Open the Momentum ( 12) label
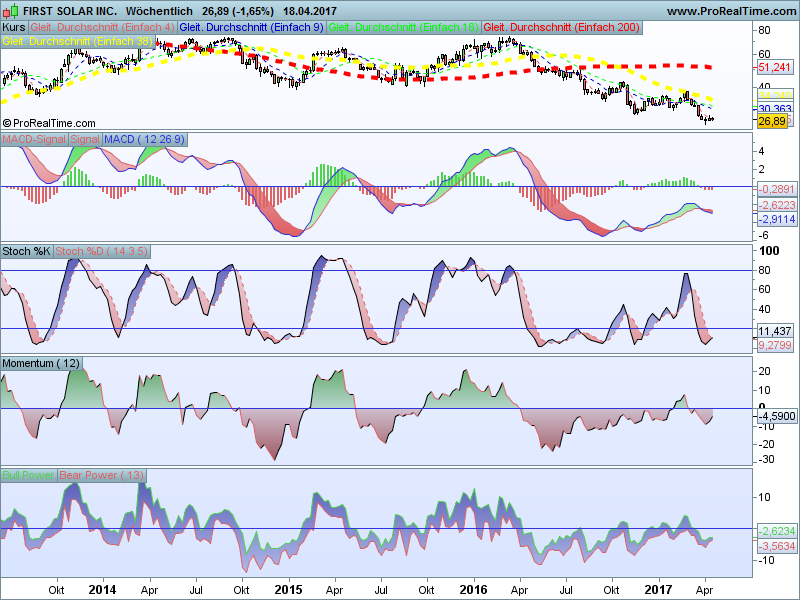Screen dimensions: 800x600 pyautogui.click(x=41, y=363)
